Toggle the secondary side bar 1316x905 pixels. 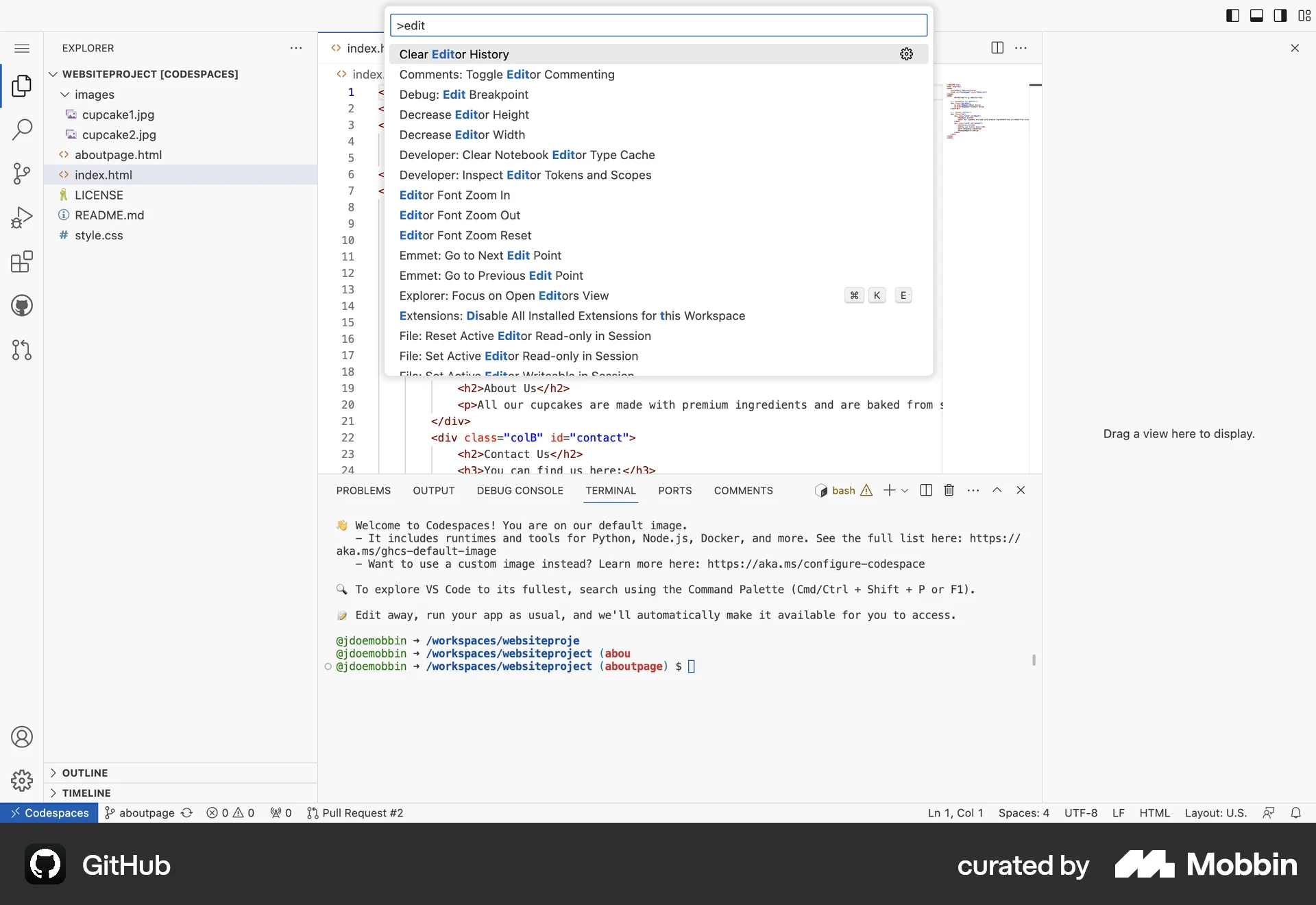(x=1280, y=14)
